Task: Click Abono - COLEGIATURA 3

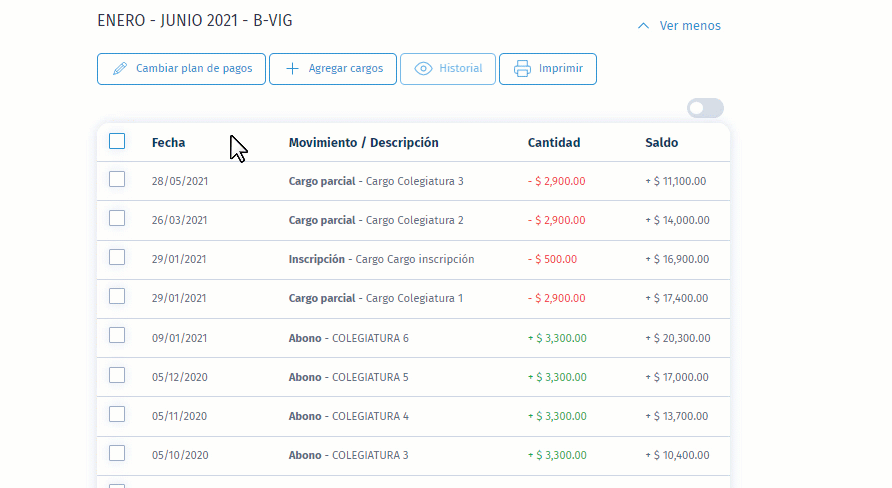Action: click(349, 455)
